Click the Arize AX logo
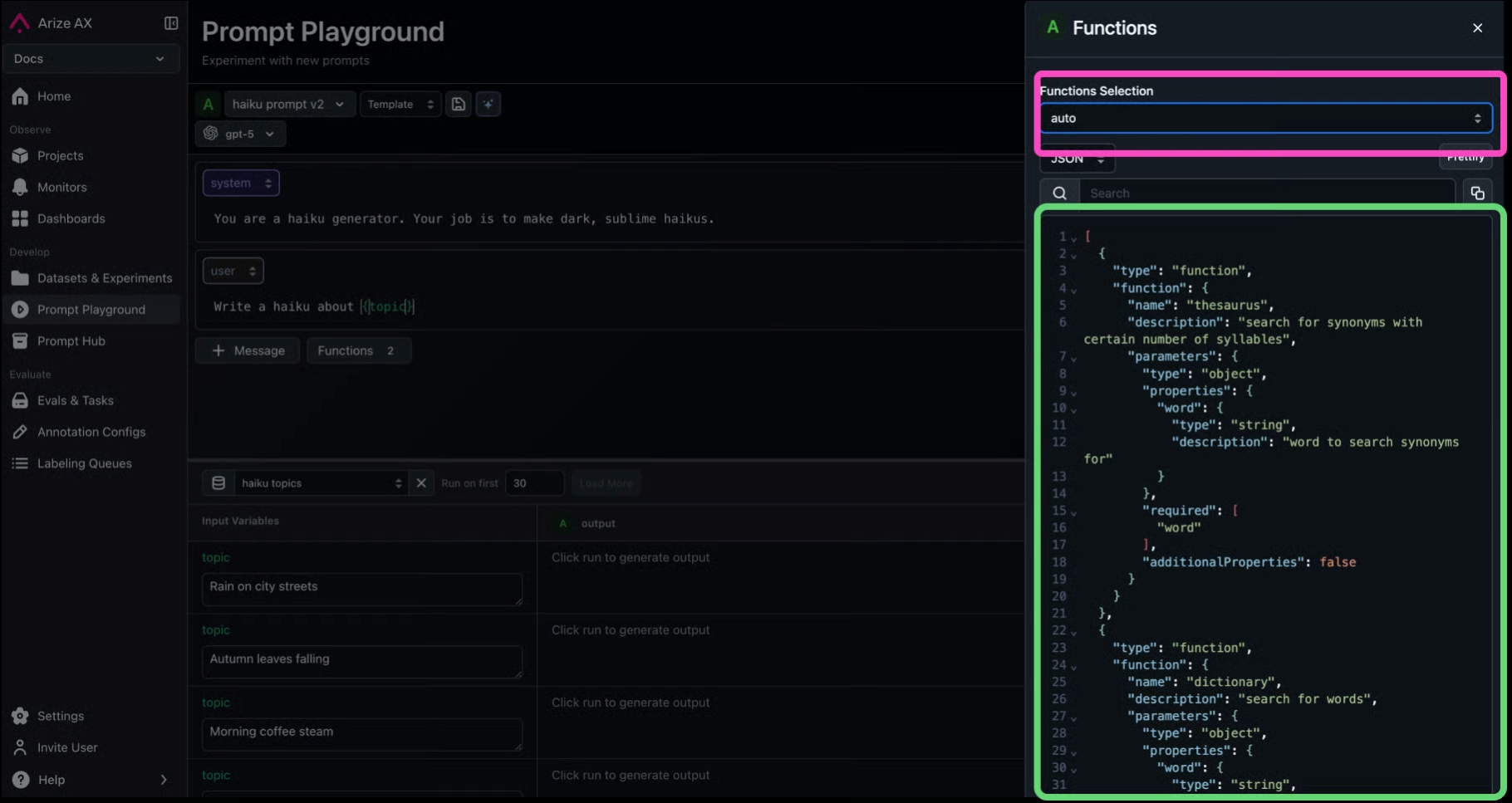Screen dimensions: 1512x803 coord(19,23)
